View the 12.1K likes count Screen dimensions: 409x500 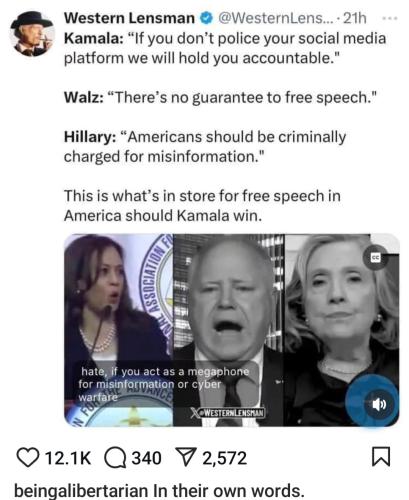click(68, 458)
